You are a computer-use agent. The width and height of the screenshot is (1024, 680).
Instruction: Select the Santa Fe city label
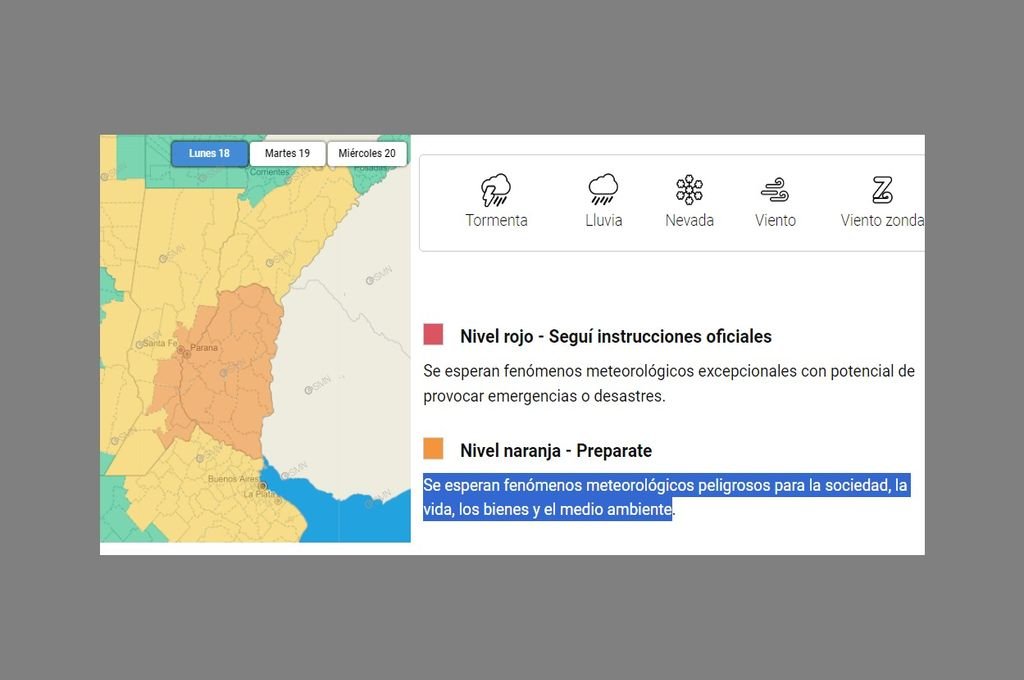(x=160, y=343)
